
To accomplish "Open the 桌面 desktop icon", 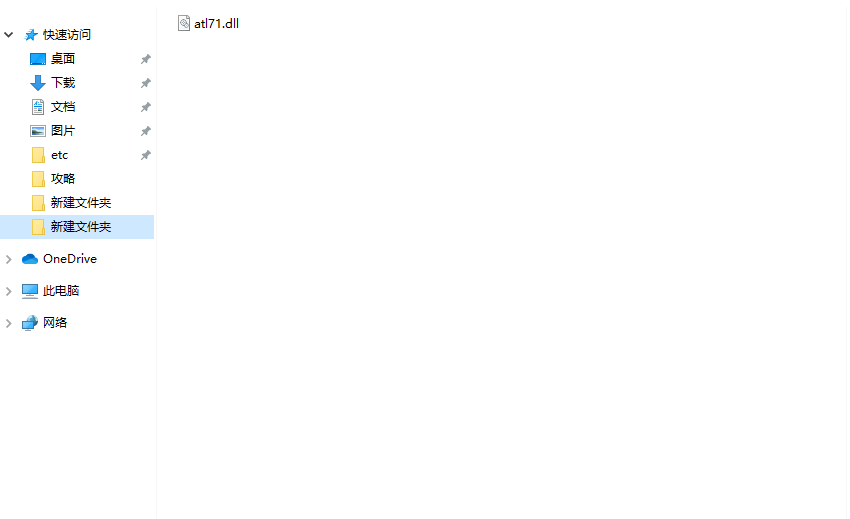I will click(x=37, y=59).
